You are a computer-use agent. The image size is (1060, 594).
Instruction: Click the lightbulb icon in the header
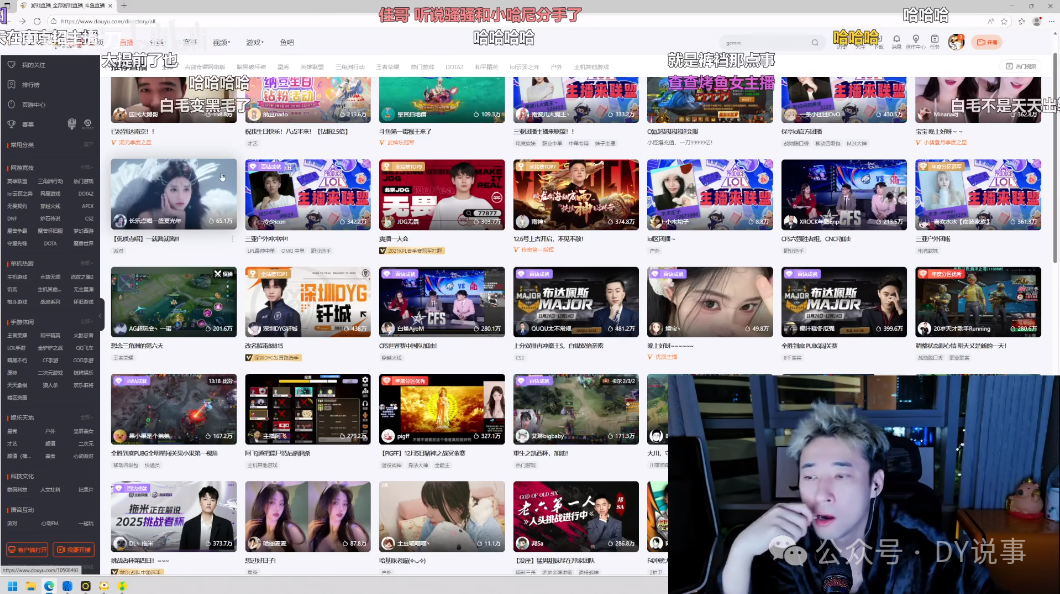(x=915, y=39)
